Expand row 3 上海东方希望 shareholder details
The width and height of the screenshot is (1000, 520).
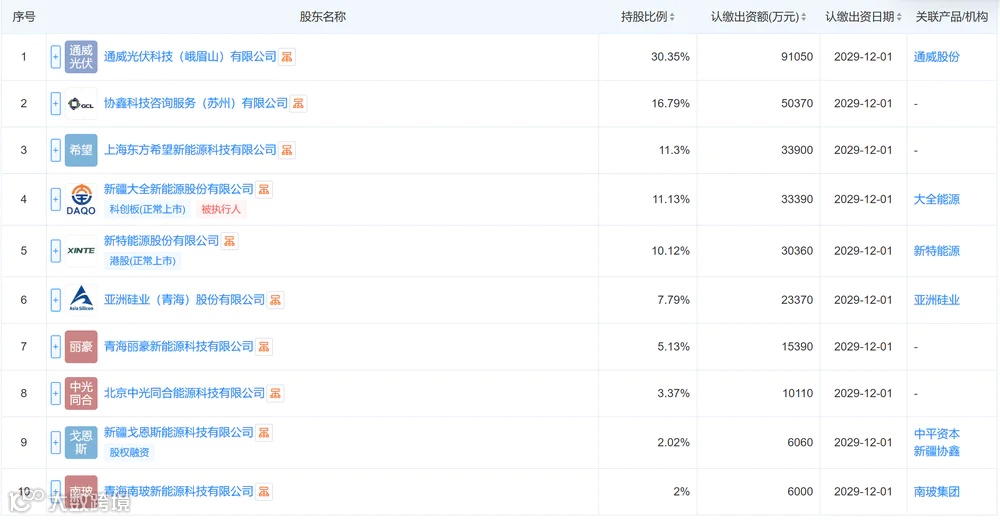pos(55,150)
